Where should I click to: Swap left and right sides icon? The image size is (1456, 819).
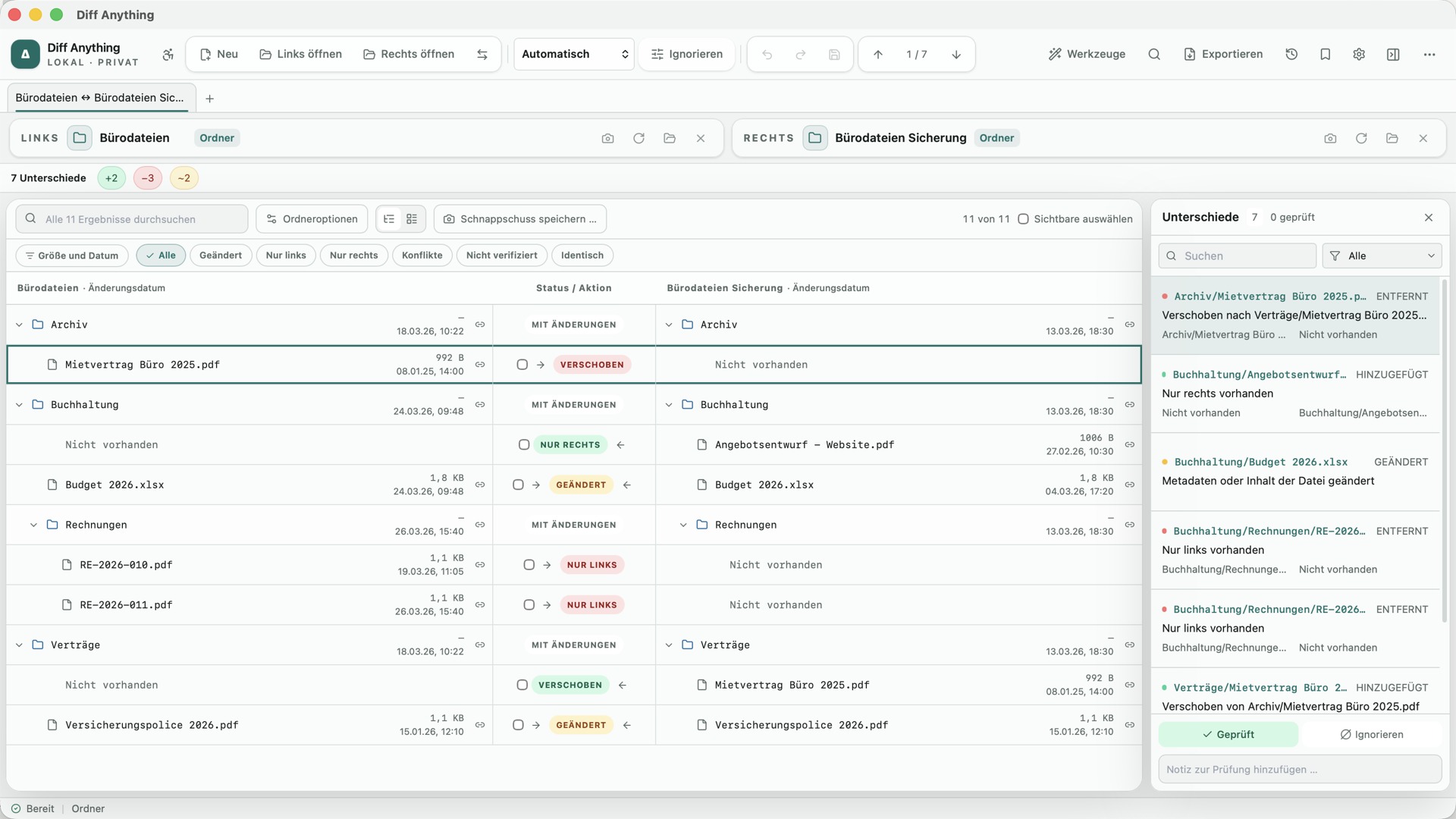pyautogui.click(x=482, y=54)
